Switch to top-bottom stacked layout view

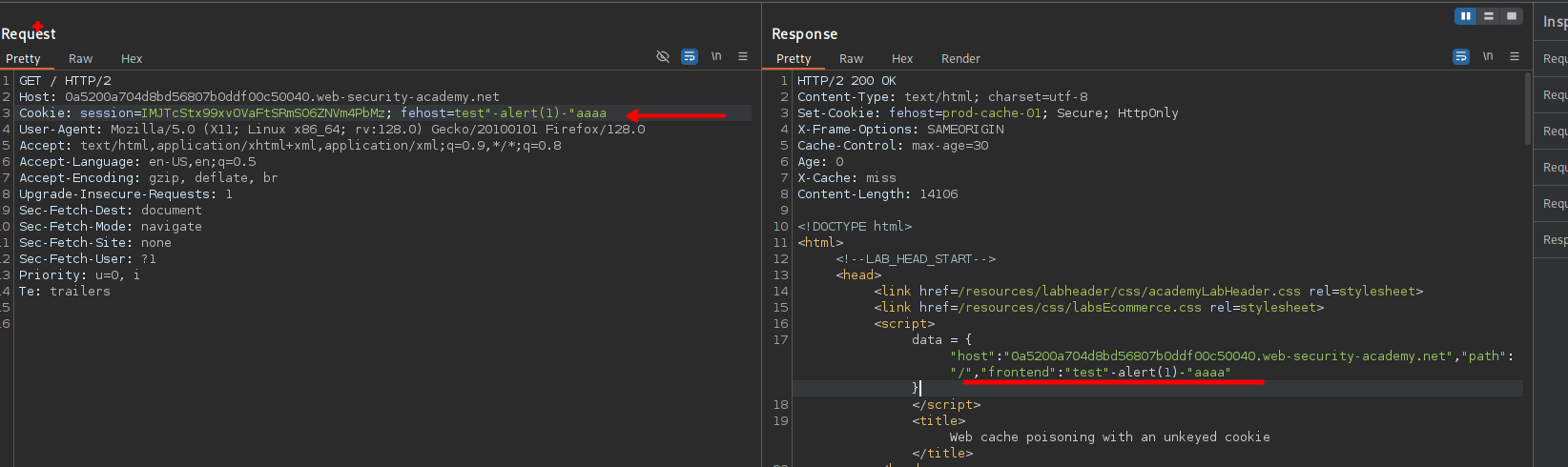tap(1489, 16)
